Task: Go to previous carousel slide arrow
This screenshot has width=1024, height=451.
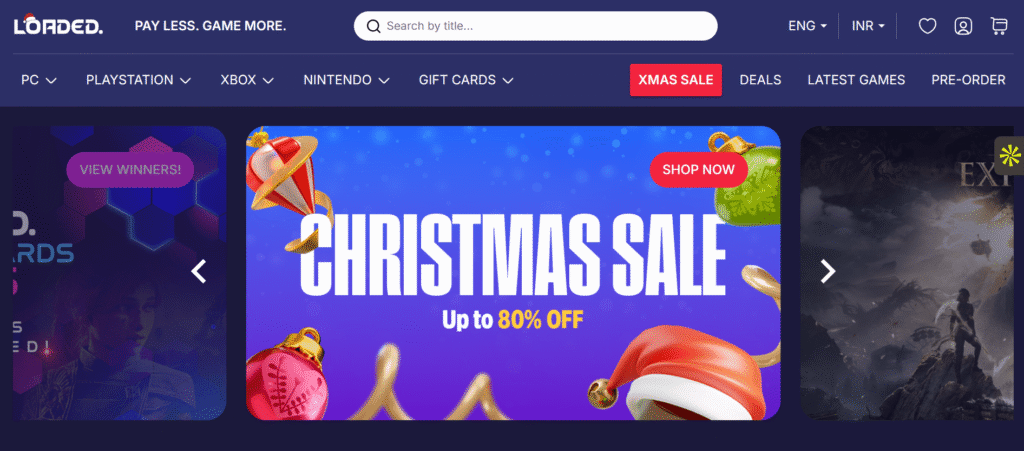Action: (x=199, y=271)
